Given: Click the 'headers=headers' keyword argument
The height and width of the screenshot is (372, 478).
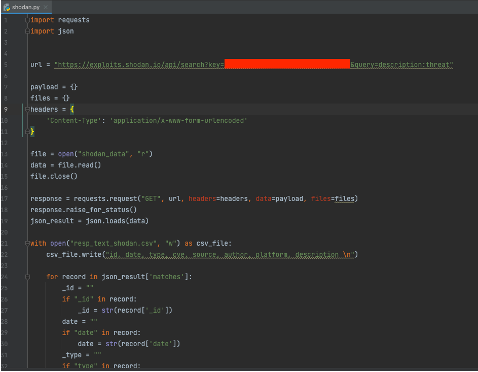Looking at the screenshot, I should (x=218, y=199).
